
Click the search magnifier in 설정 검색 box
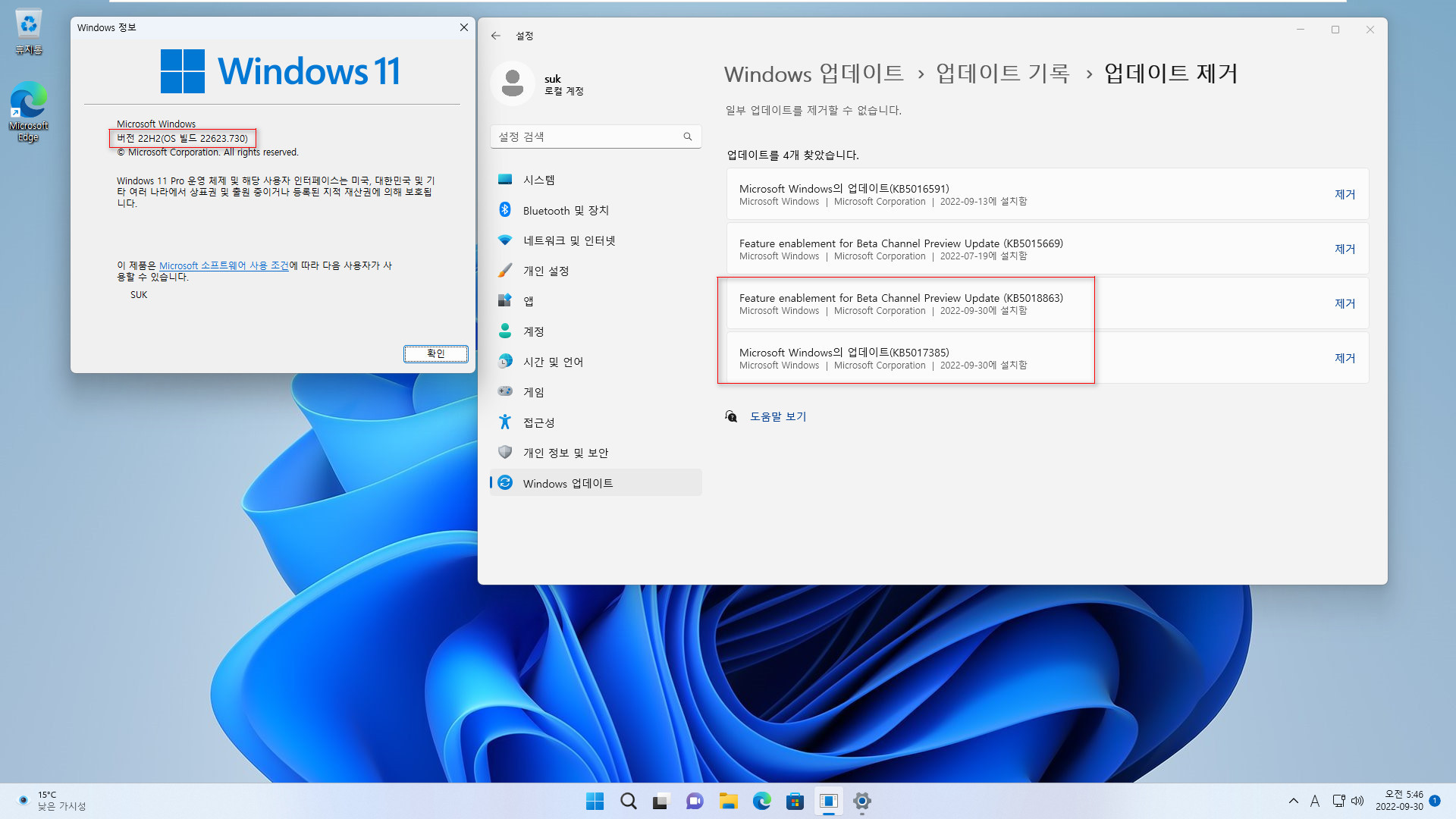(x=688, y=136)
